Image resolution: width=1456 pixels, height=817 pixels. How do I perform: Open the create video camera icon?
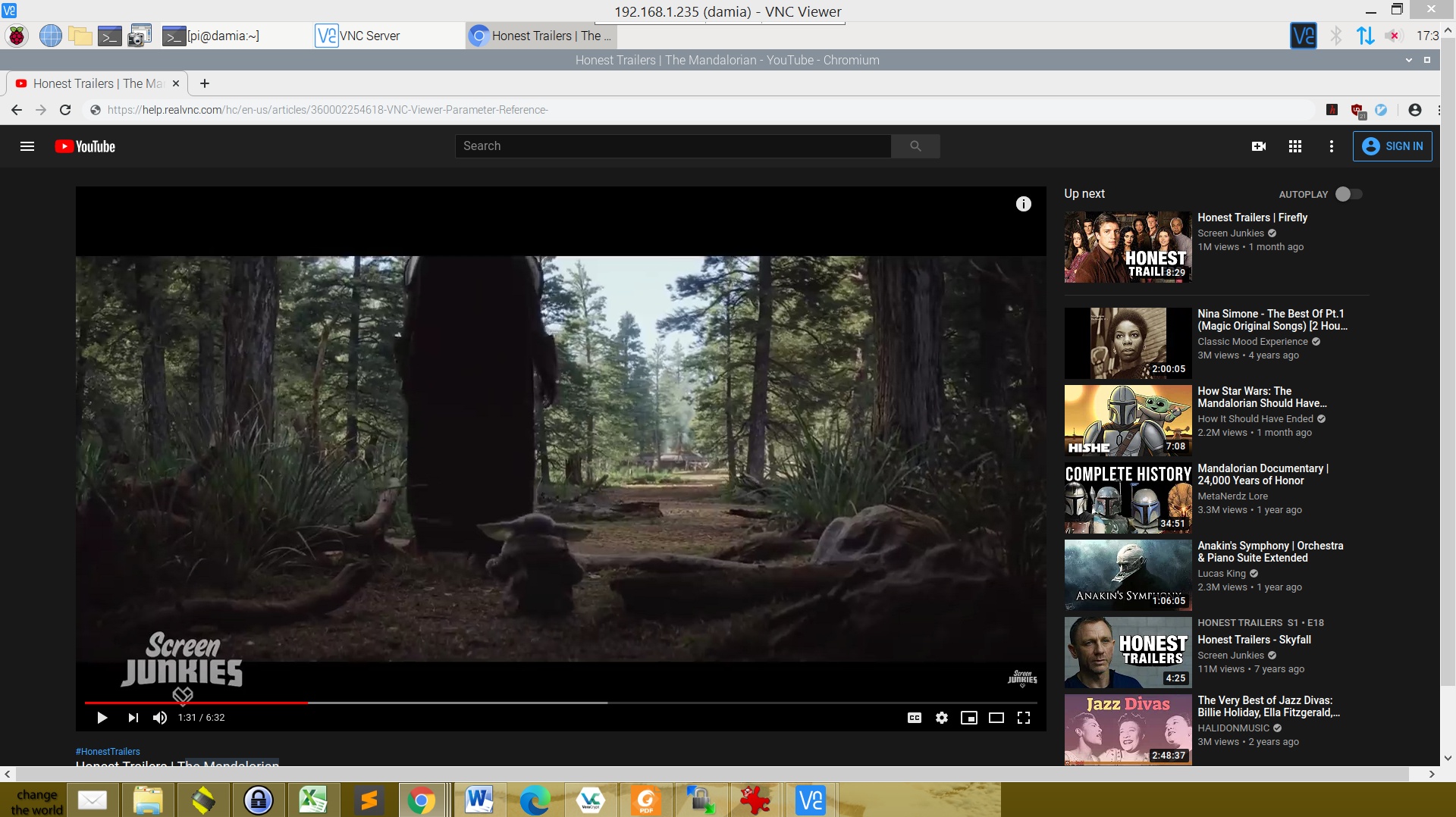[x=1259, y=146]
